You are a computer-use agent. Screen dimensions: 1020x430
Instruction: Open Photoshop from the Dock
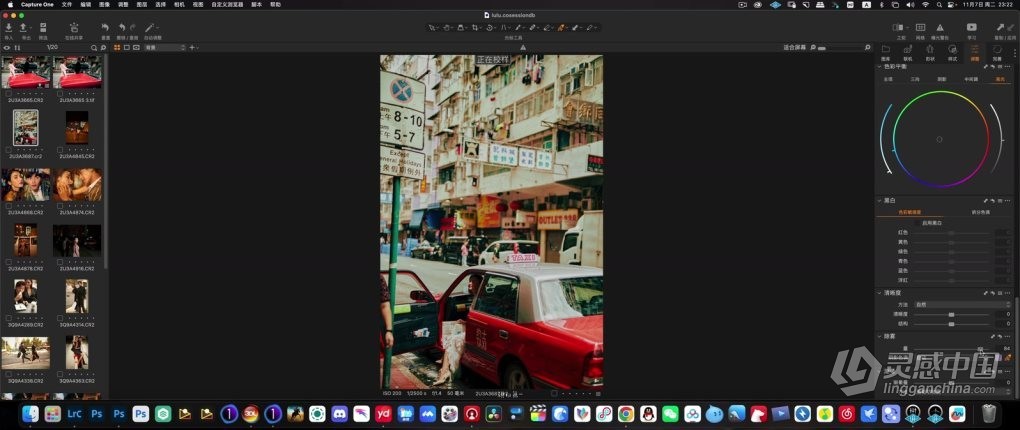click(98, 413)
